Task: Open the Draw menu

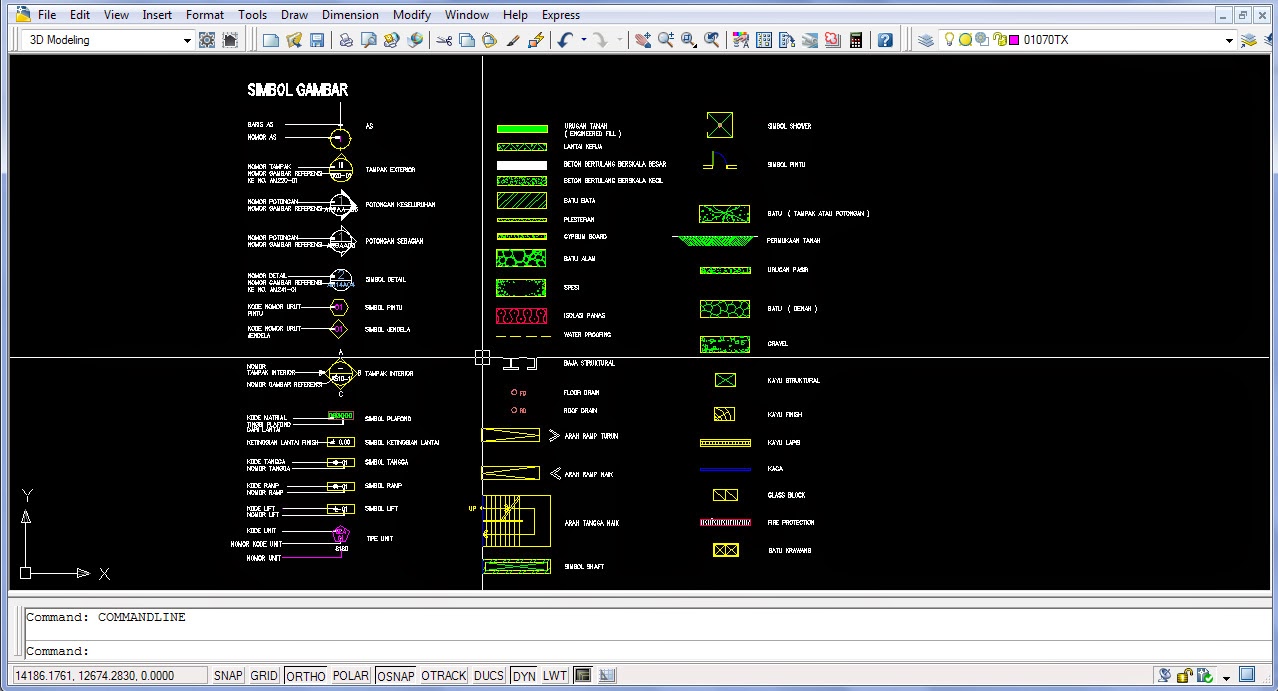Action: 294,14
